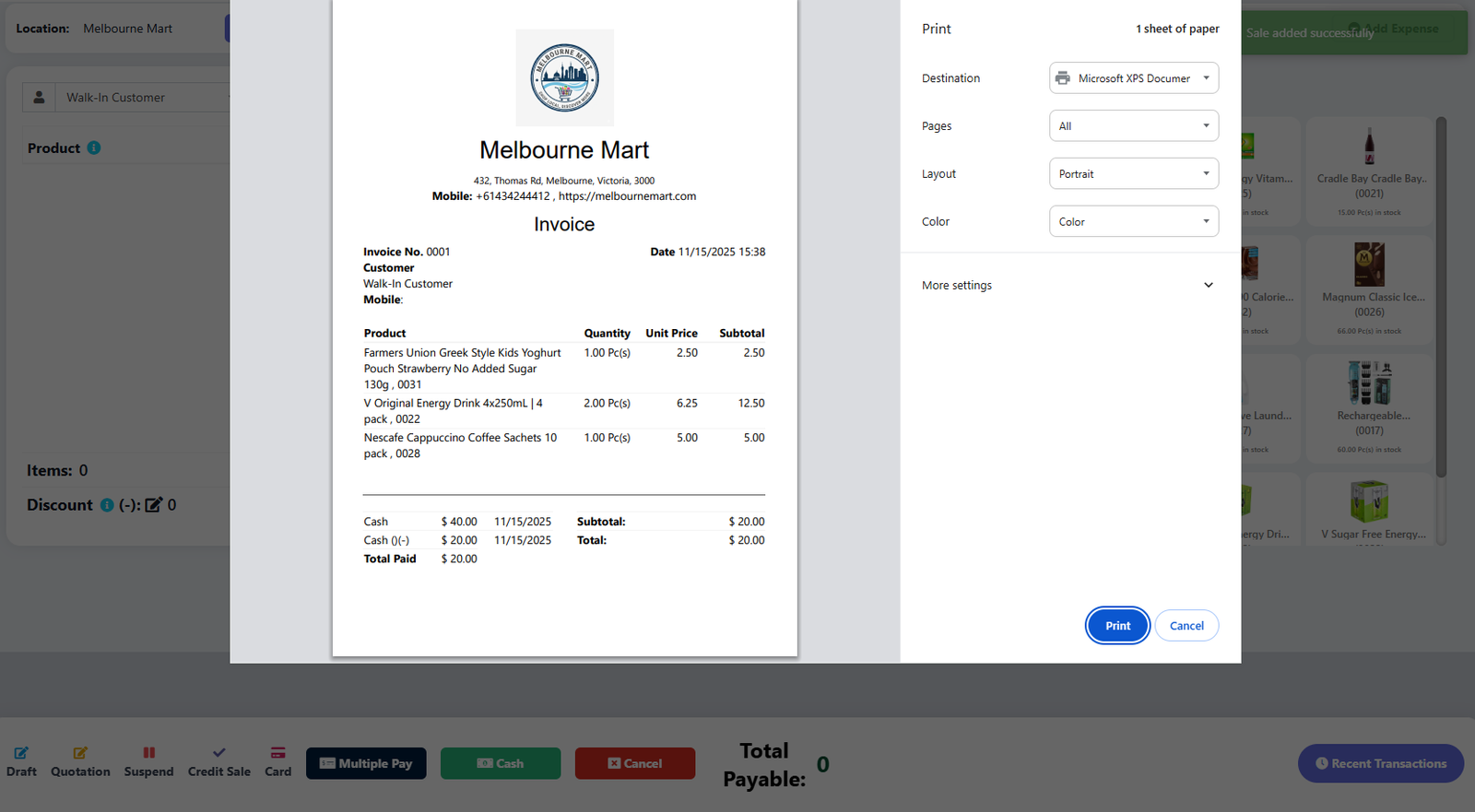Click the Discount edit pencil icon

[x=153, y=505]
